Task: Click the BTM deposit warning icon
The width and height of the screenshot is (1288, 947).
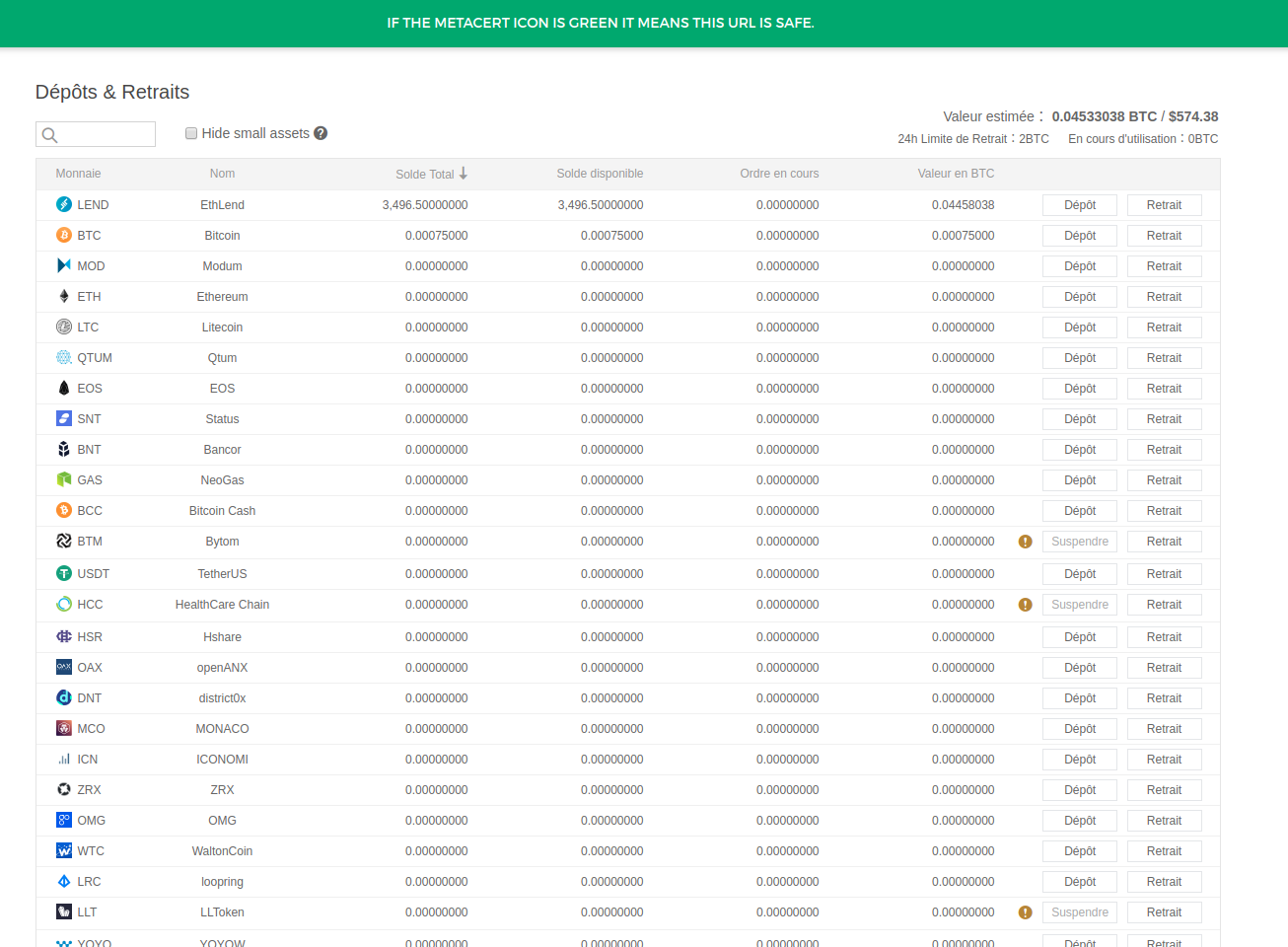Action: (1025, 542)
